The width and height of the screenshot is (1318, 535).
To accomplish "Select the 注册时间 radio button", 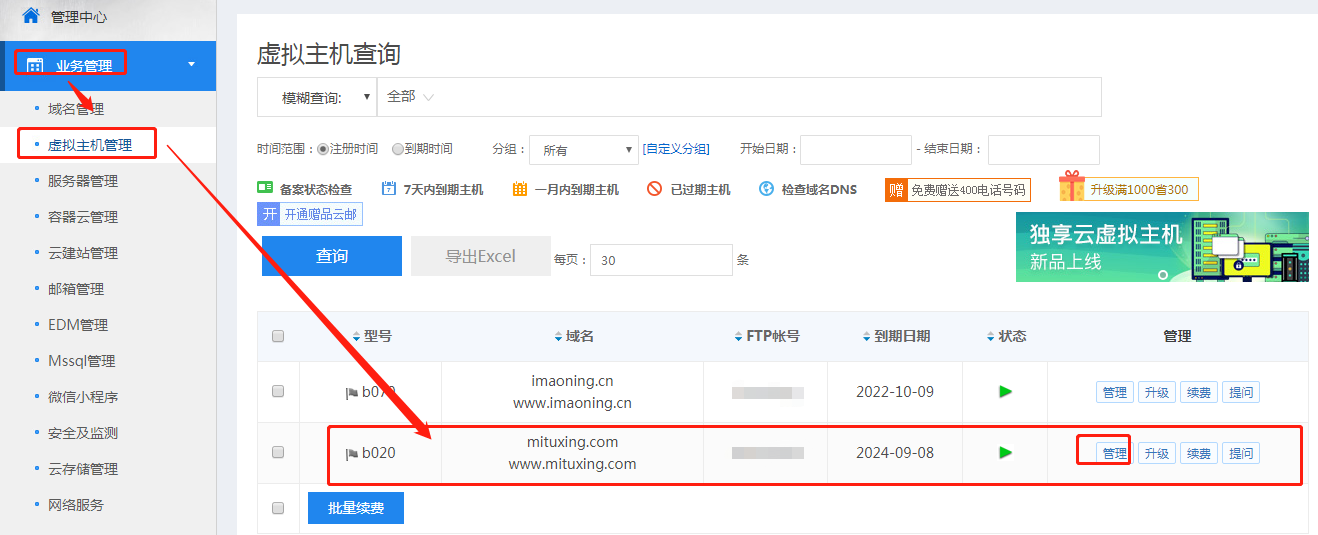I will [323, 149].
